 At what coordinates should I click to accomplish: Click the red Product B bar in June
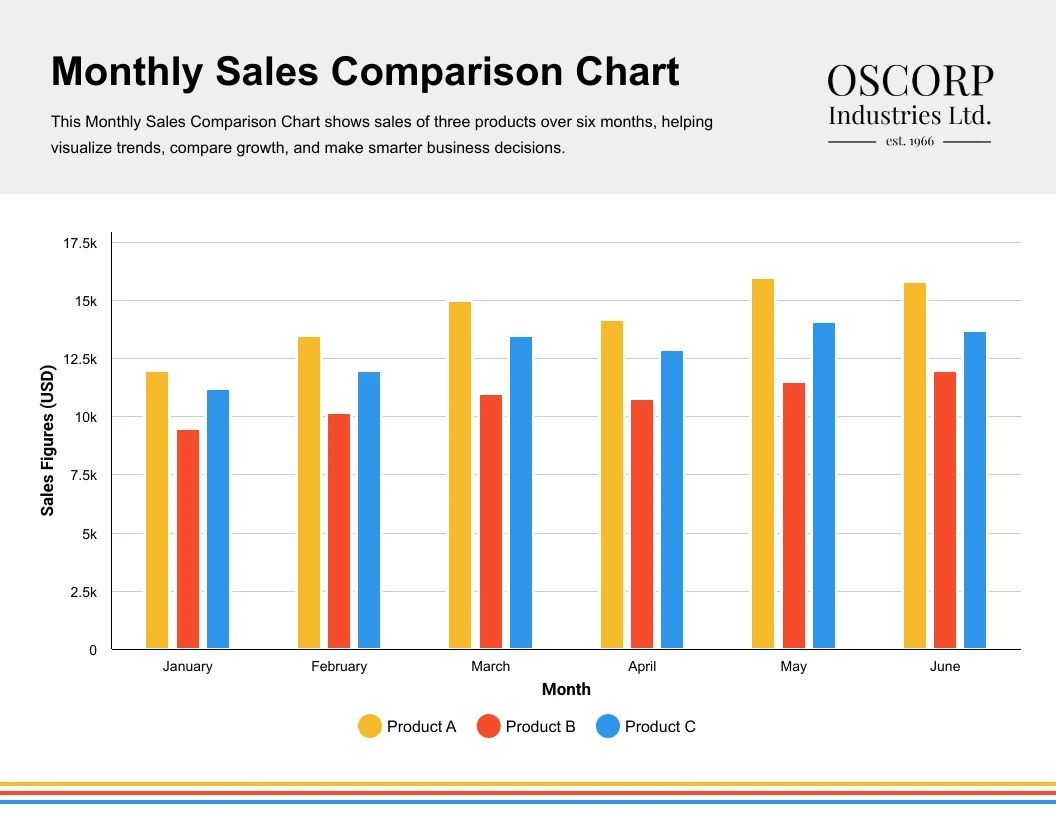pos(945,510)
